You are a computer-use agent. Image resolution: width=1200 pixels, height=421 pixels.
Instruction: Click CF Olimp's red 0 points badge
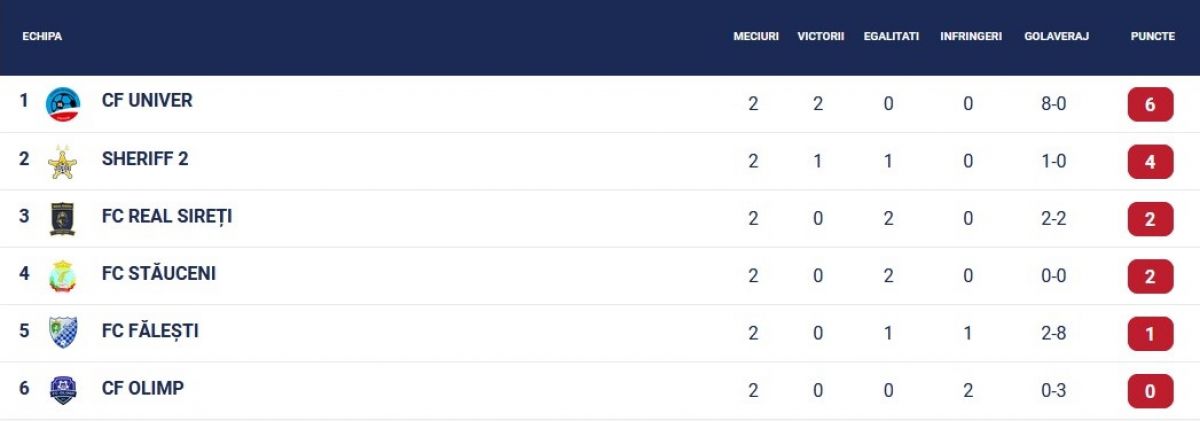[x=1150, y=391]
